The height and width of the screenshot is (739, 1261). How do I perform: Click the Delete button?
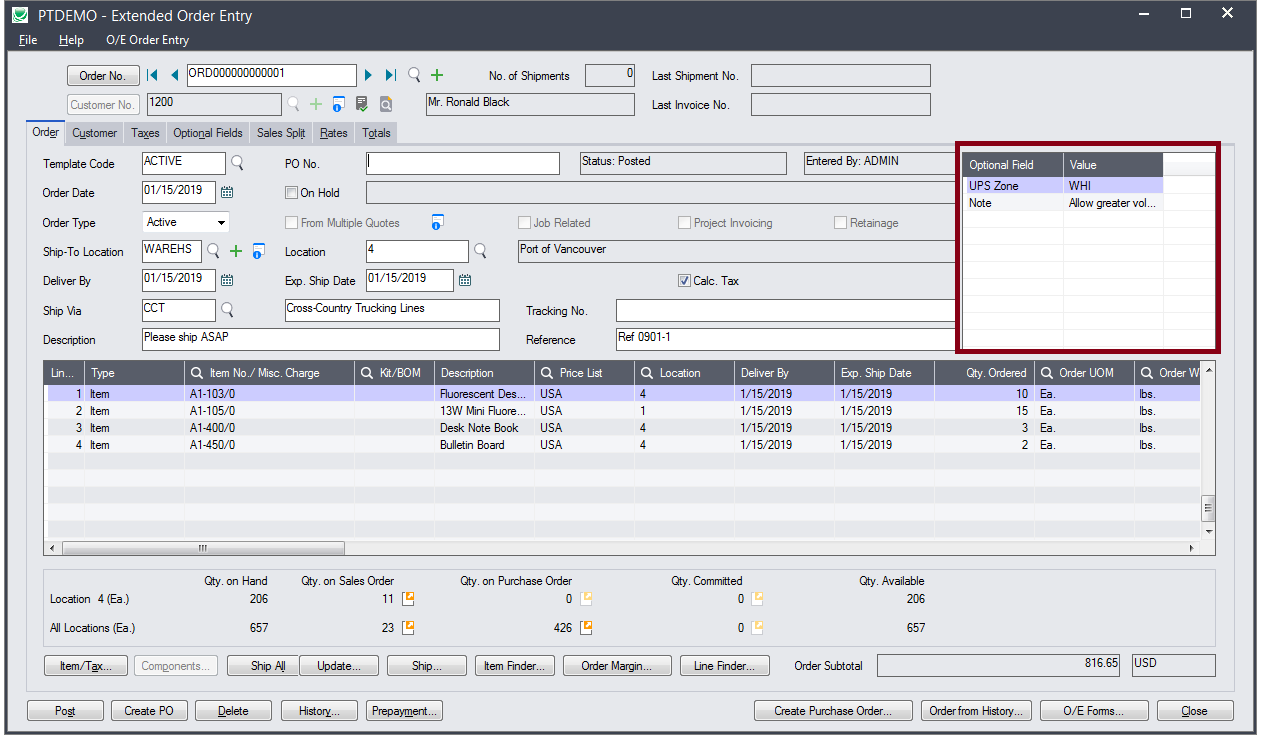click(x=233, y=711)
